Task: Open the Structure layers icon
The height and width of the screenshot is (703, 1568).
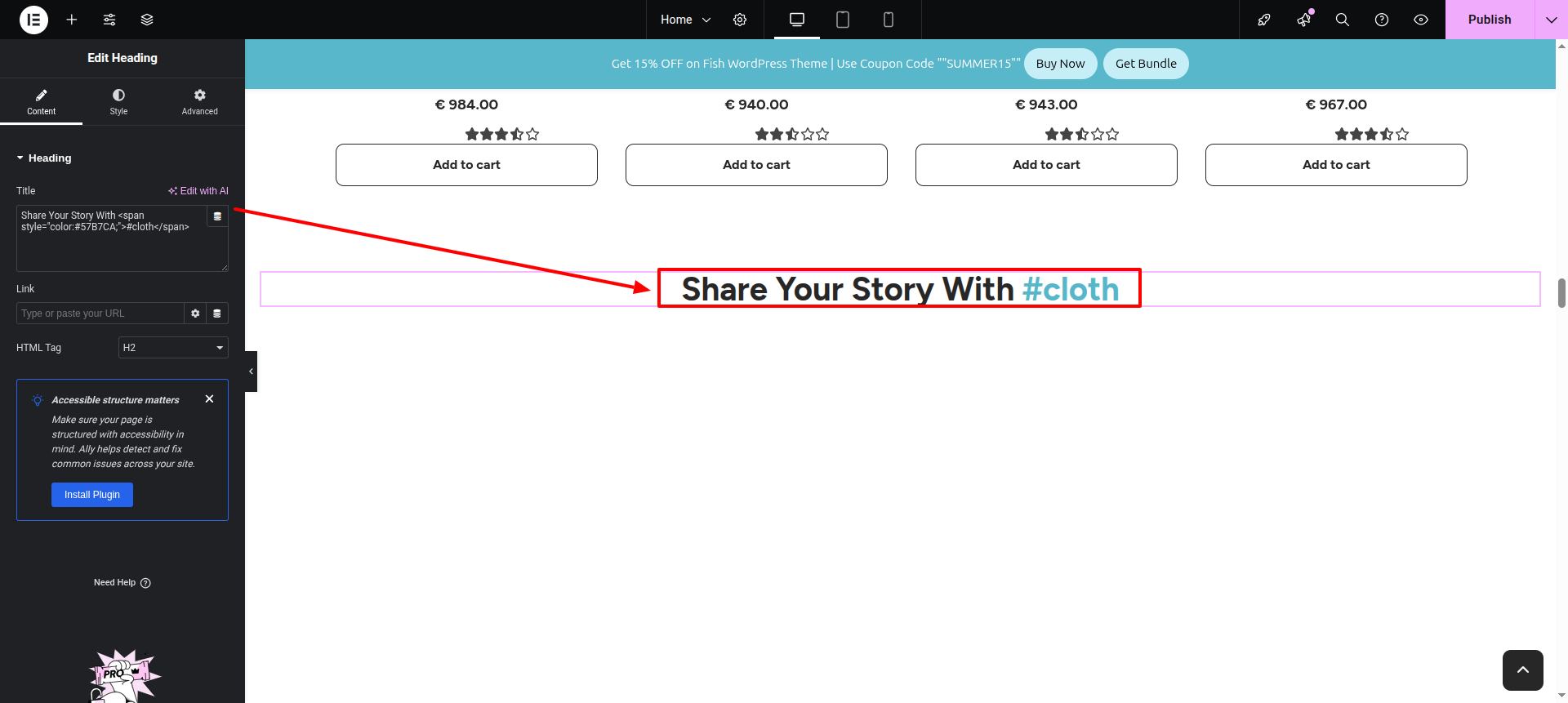Action: (147, 20)
